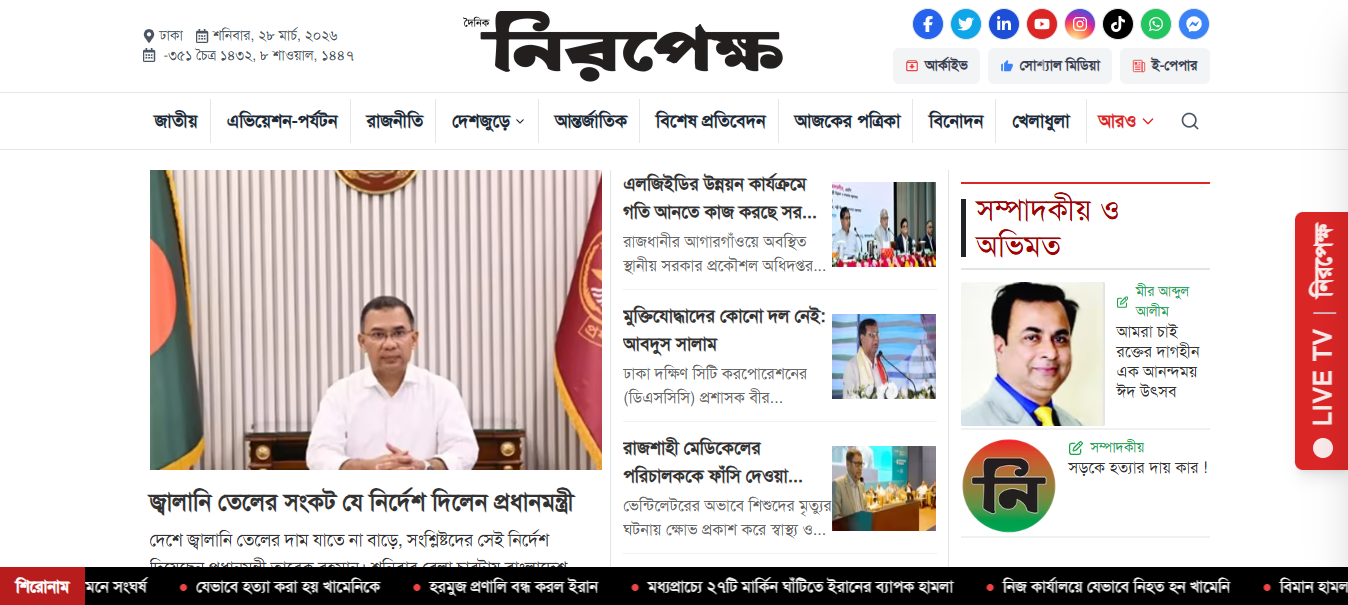Image resolution: width=1348 pixels, height=605 pixels.
Task: Open the TikTok icon
Action: pos(1118,24)
